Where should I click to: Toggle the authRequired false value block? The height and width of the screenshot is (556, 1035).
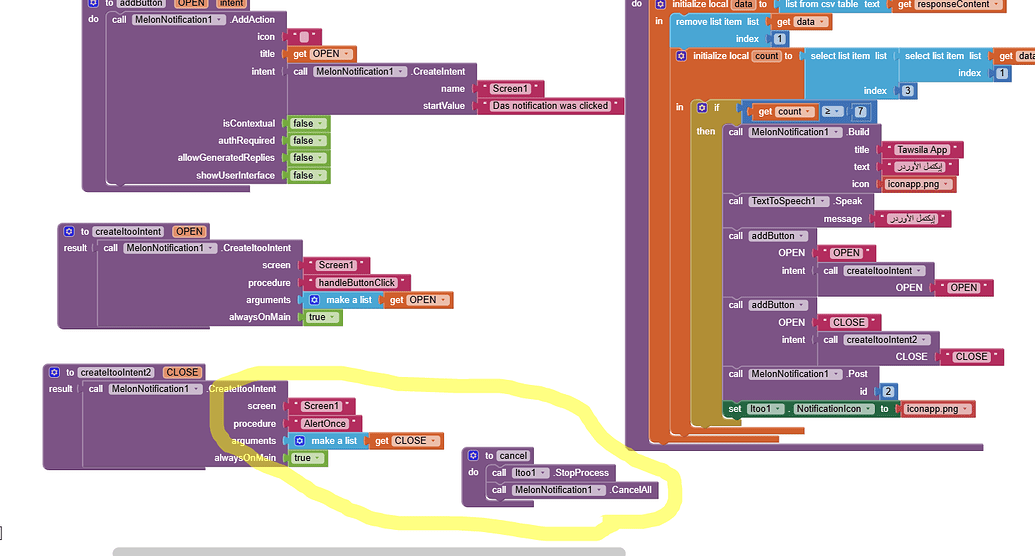click(x=308, y=141)
